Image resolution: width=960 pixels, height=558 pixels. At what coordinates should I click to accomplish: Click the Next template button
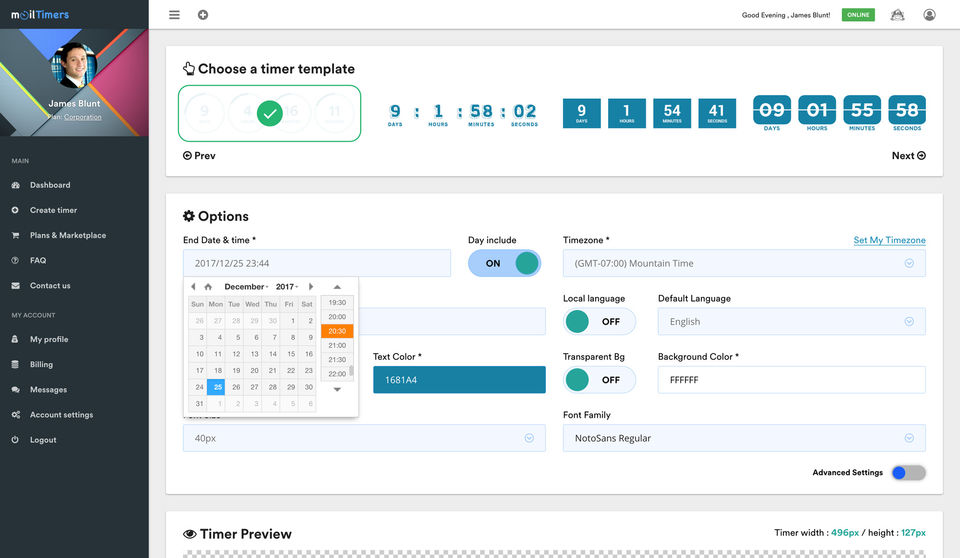909,156
